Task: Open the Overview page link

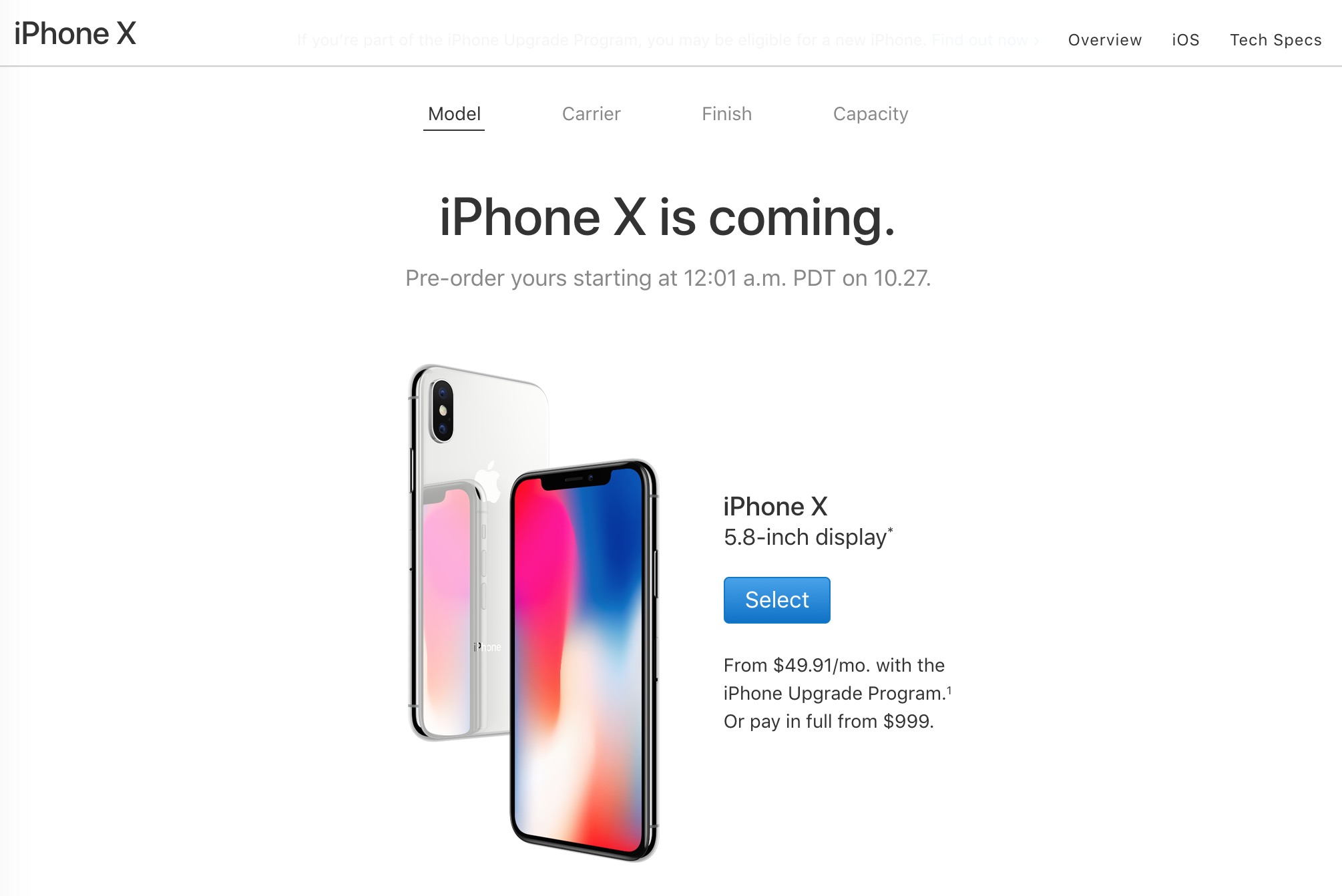Action: 1105,40
